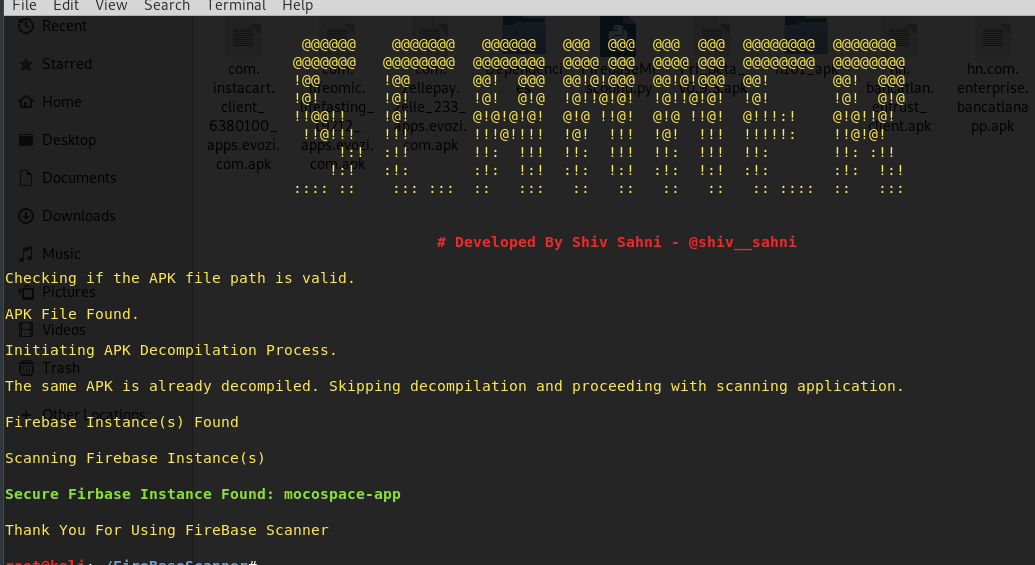Select the Music note icon

26,254
